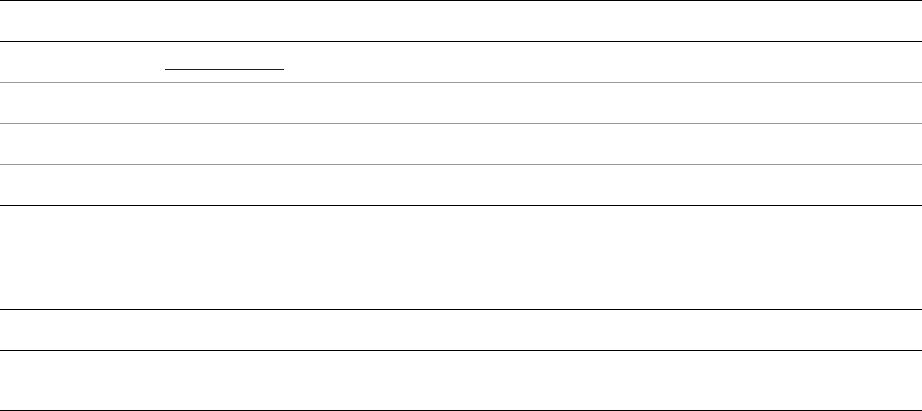Click the black border under the header row
This screenshot has height=411, width=922.
click(x=461, y=42)
